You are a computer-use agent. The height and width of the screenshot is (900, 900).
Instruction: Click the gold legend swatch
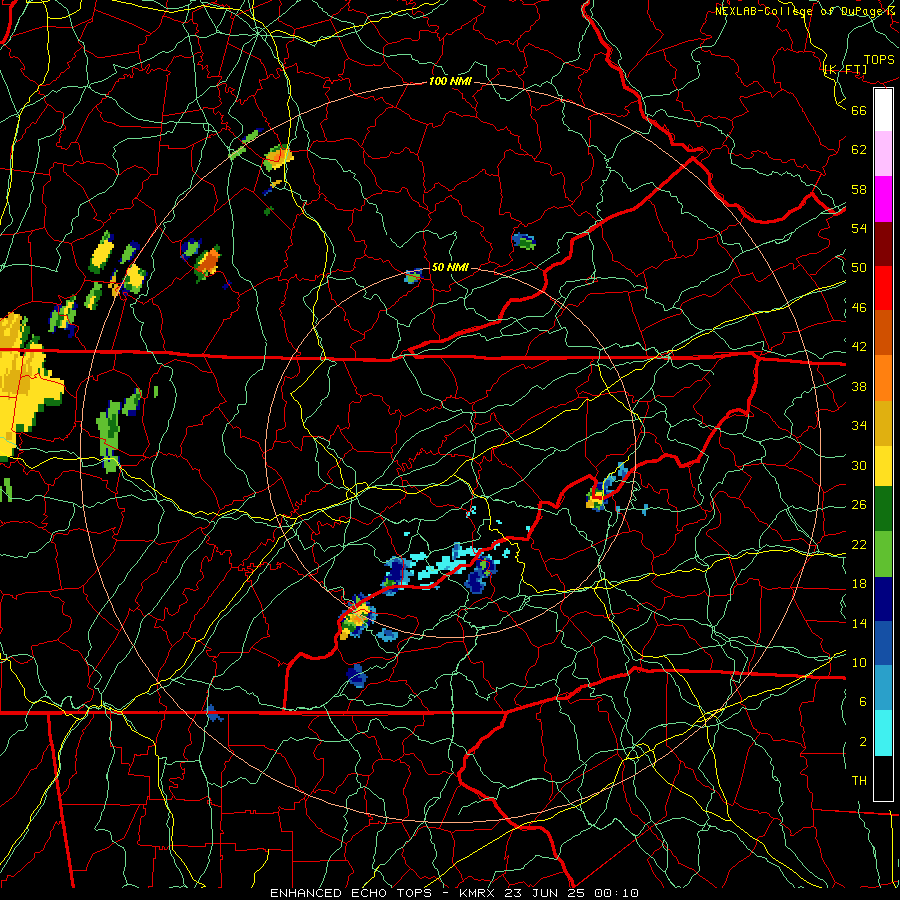883,423
